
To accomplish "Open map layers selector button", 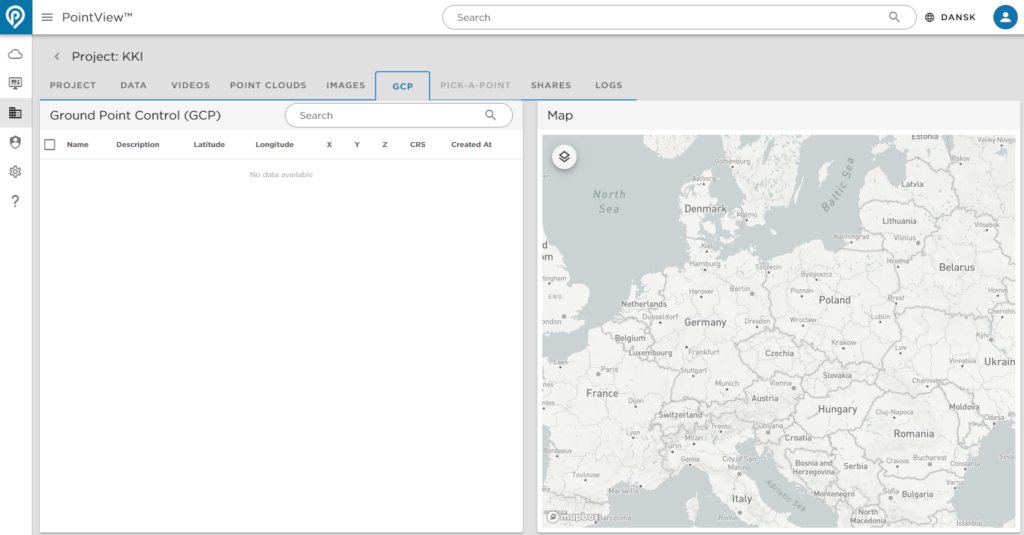I will [x=564, y=157].
